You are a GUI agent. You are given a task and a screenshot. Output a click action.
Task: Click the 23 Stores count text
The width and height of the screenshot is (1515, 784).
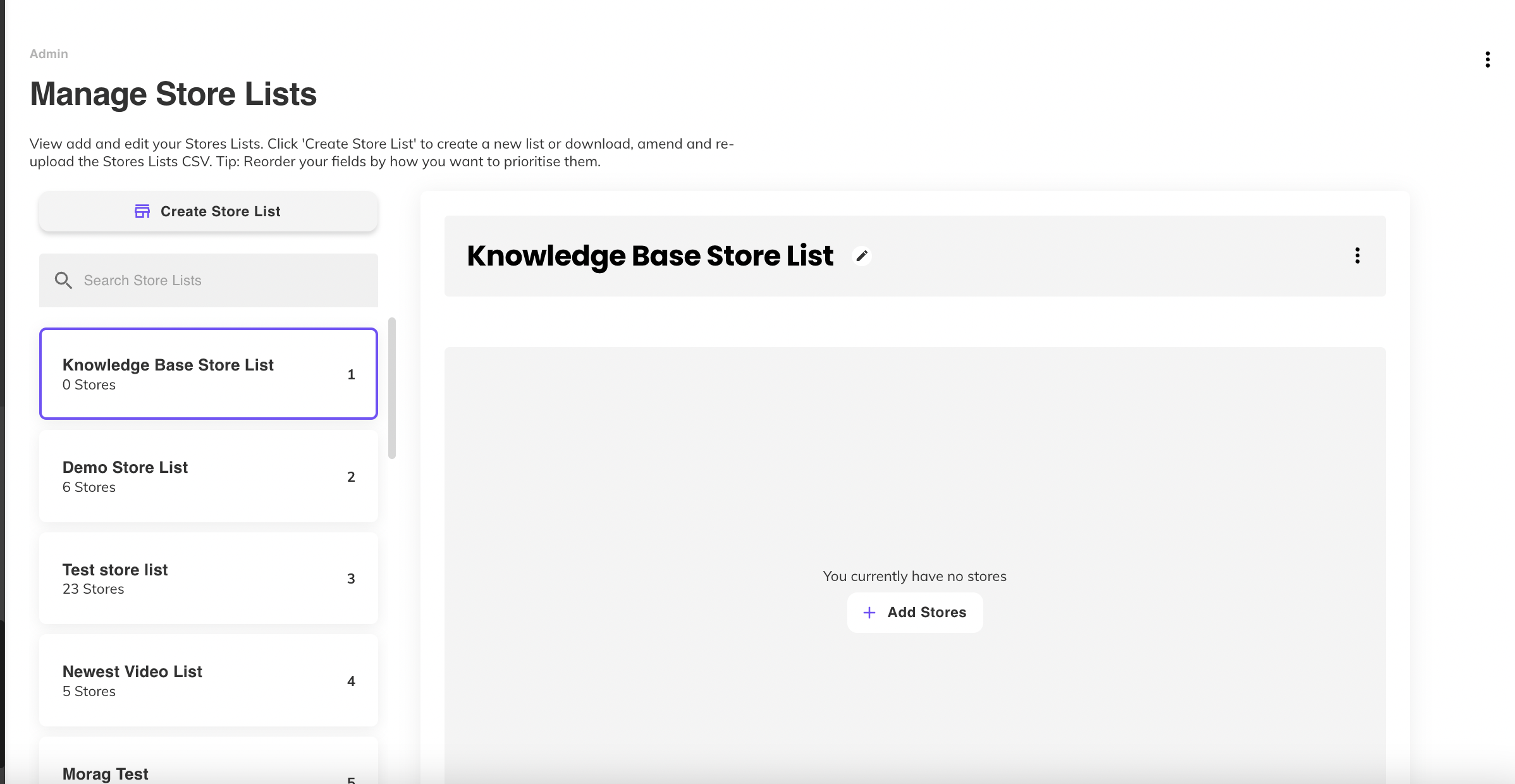(93, 589)
